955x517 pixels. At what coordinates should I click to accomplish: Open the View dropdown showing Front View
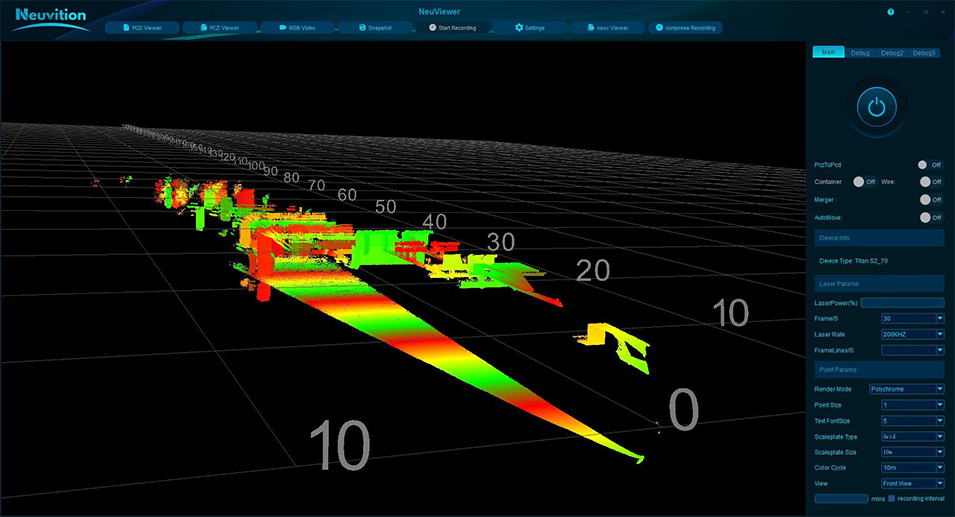point(912,484)
